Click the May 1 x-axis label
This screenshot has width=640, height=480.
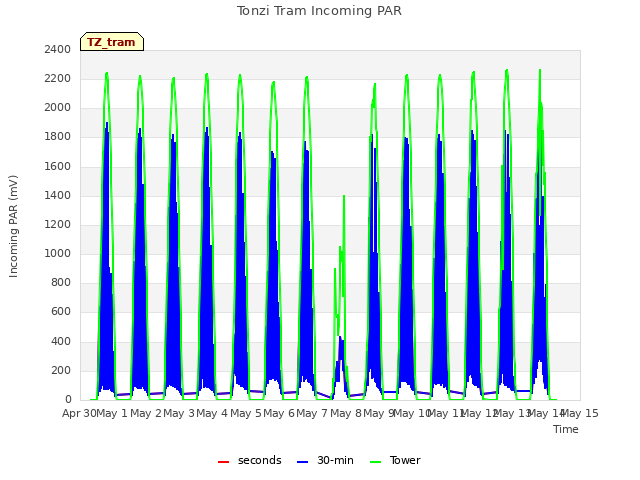pyautogui.click(x=112, y=413)
